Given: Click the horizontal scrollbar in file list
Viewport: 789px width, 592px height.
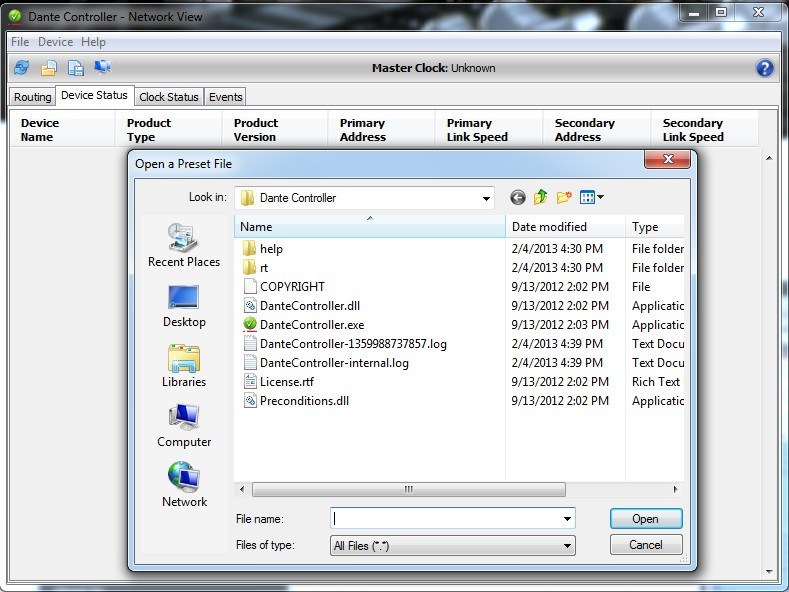Looking at the screenshot, I should click(408, 490).
